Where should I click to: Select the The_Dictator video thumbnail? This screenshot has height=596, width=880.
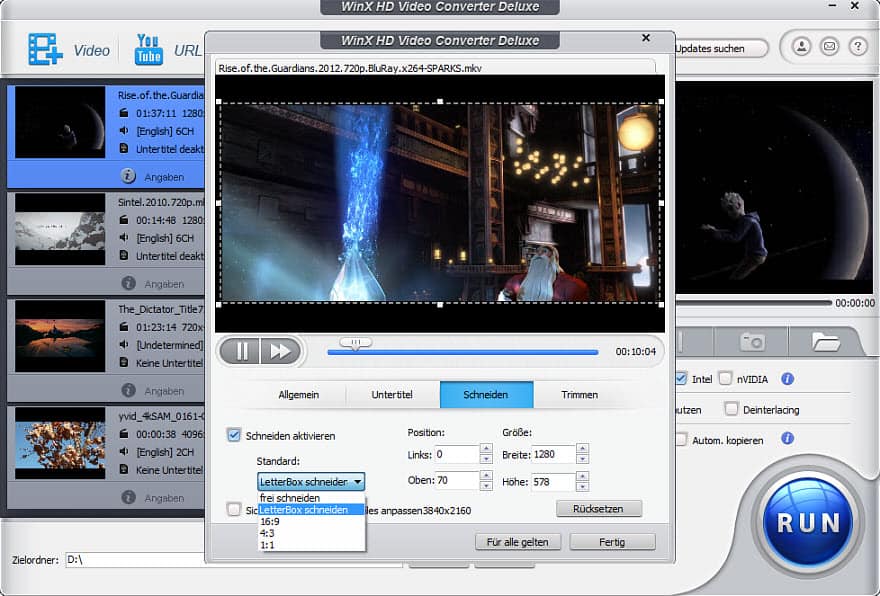(60, 336)
